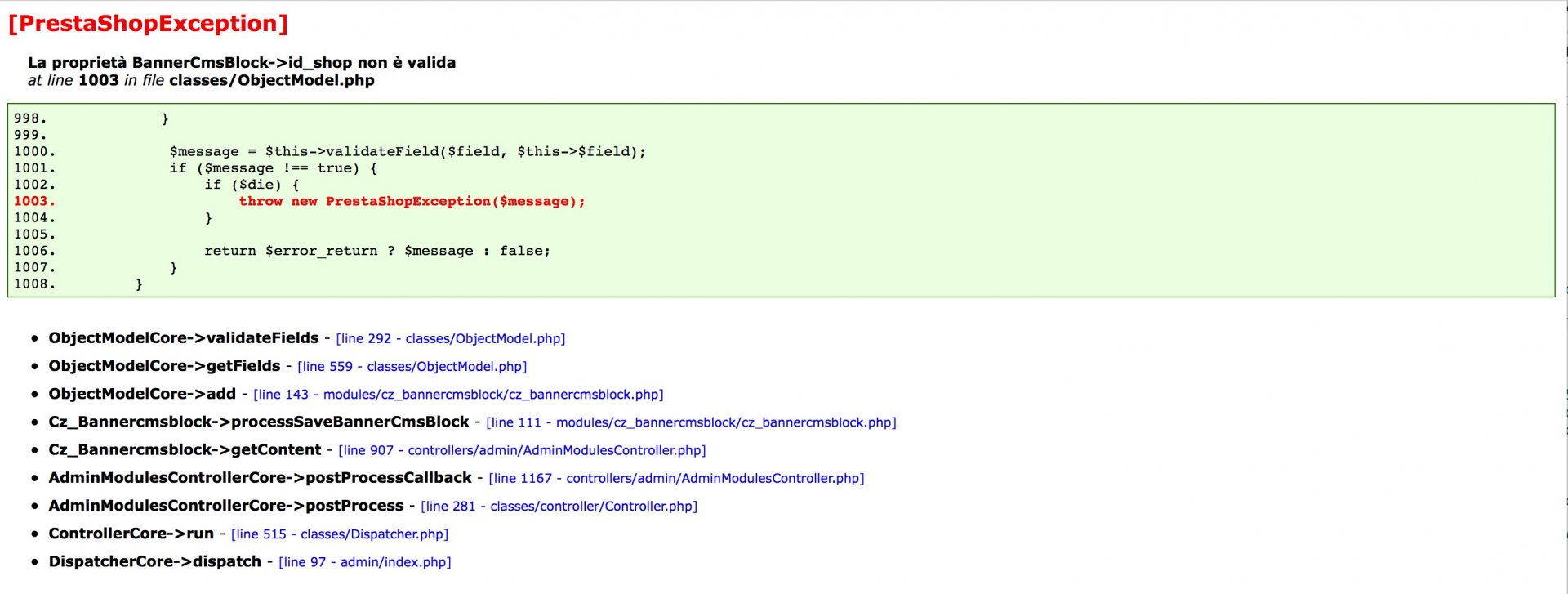Viewport: 1568px width, 594px height.
Task: Click the line number 1000.
Action: tap(34, 151)
